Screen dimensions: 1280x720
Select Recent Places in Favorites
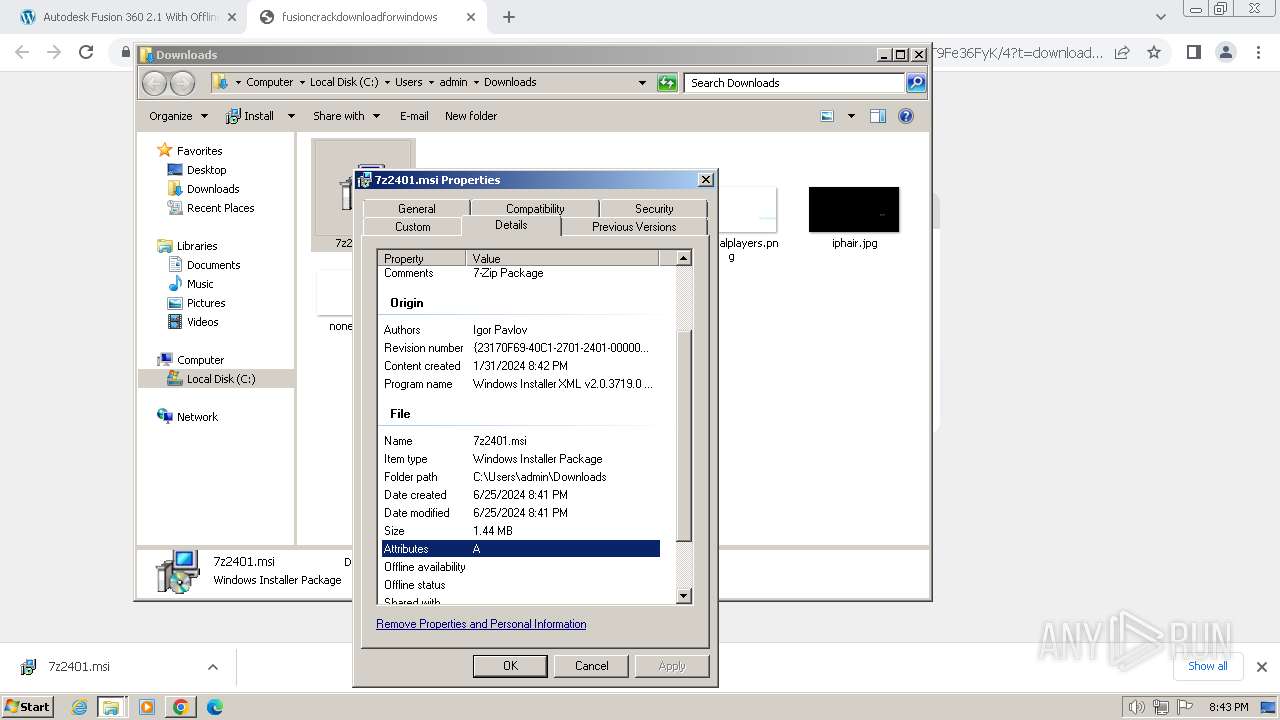pyautogui.click(x=220, y=208)
